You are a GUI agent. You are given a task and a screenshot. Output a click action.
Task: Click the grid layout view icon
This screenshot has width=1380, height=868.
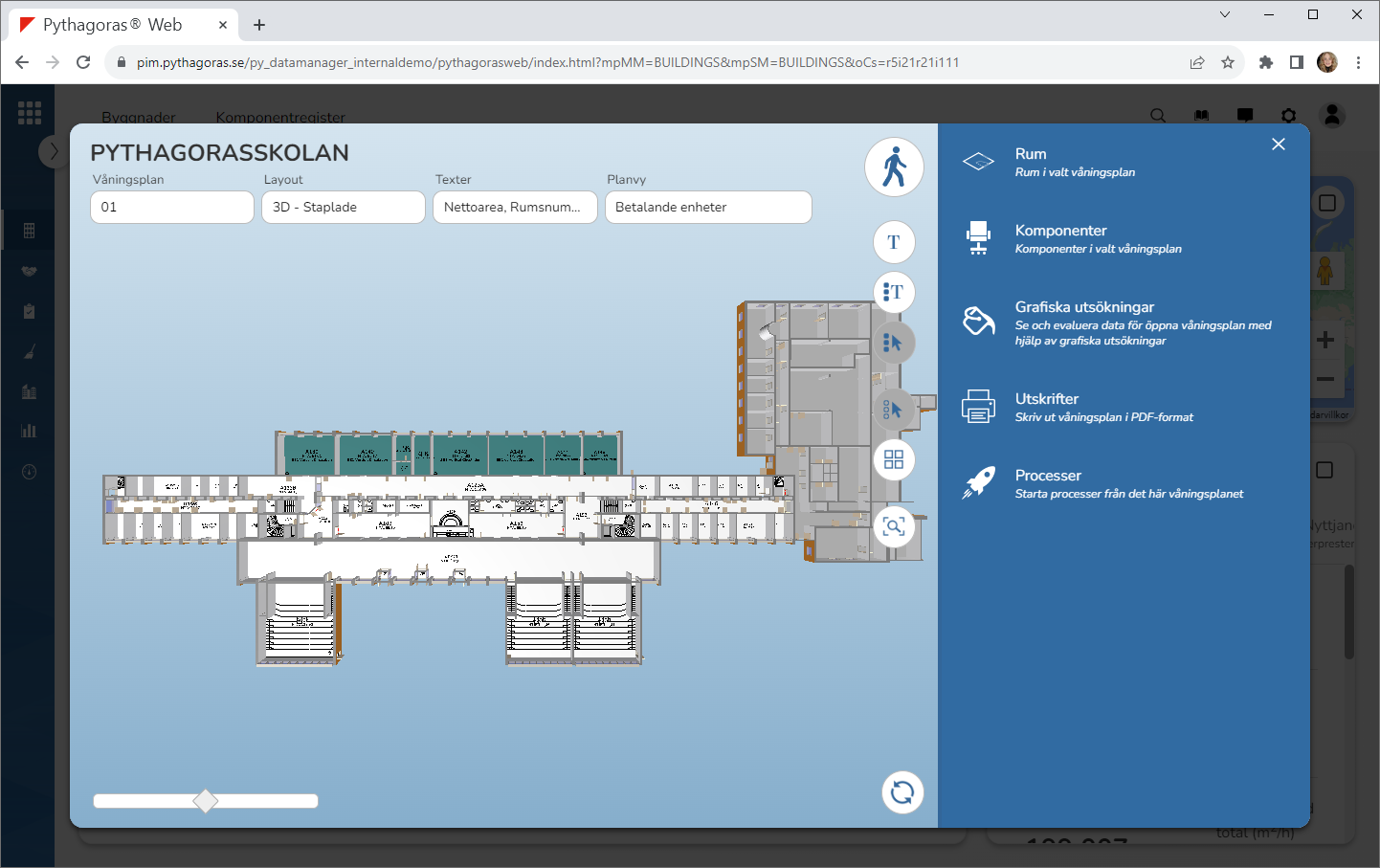click(894, 460)
